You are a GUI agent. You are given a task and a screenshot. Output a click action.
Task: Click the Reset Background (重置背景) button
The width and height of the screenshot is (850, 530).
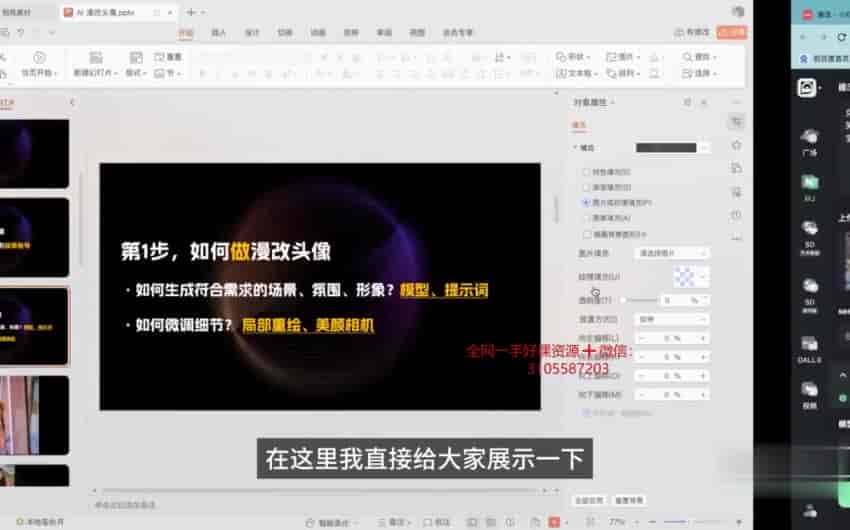(x=629, y=500)
